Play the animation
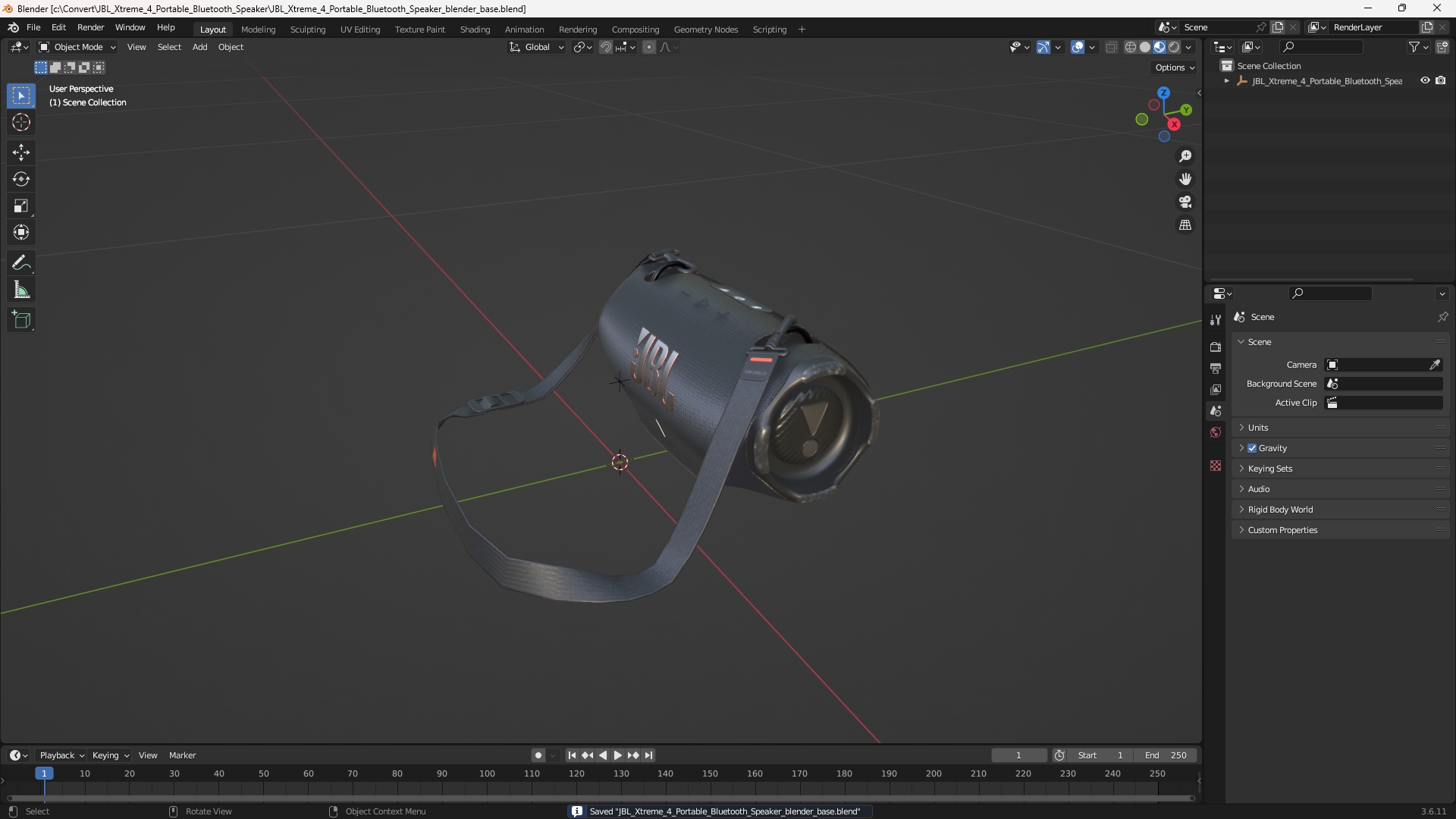 pos(617,755)
